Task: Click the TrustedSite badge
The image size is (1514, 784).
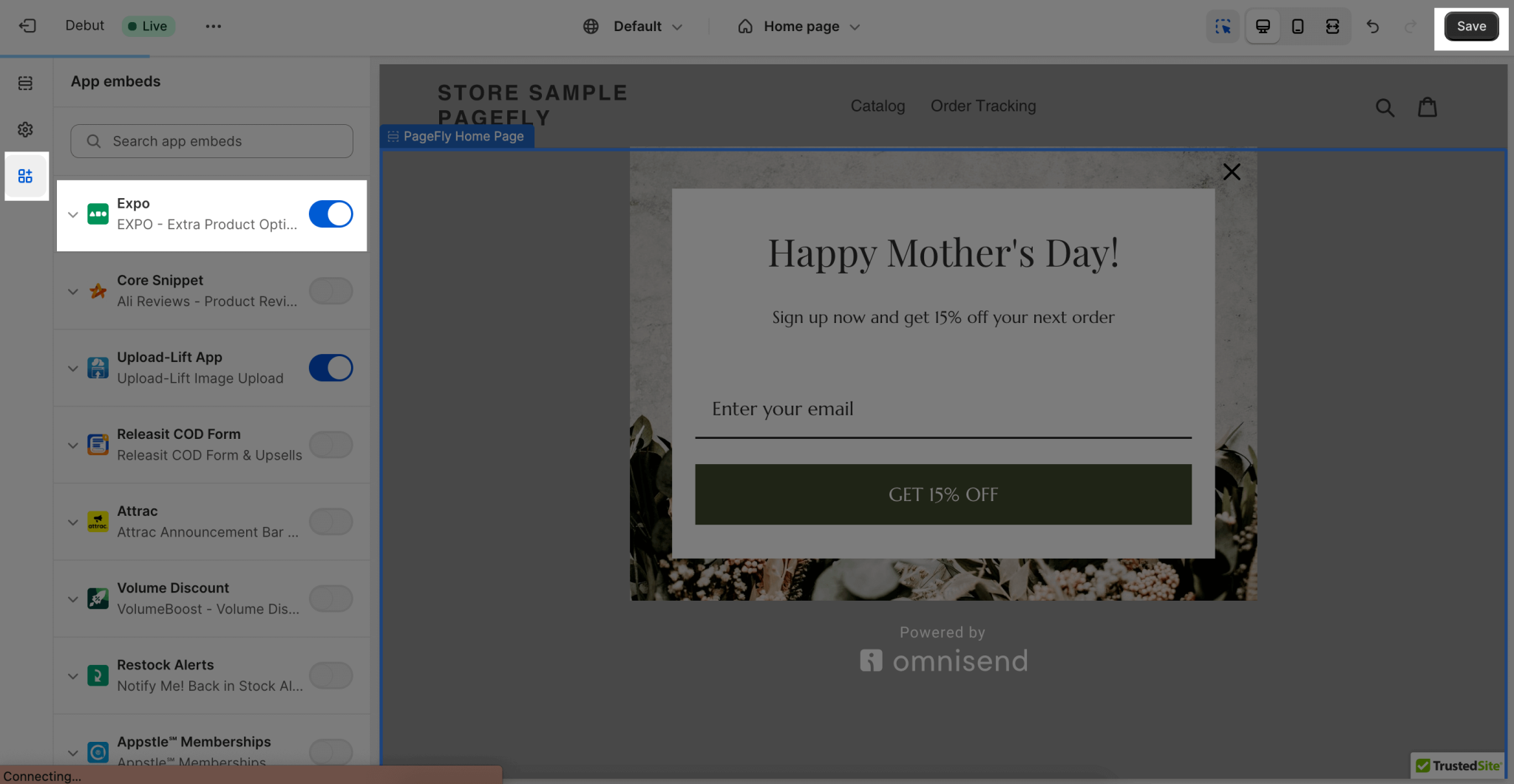Action: (x=1458, y=766)
